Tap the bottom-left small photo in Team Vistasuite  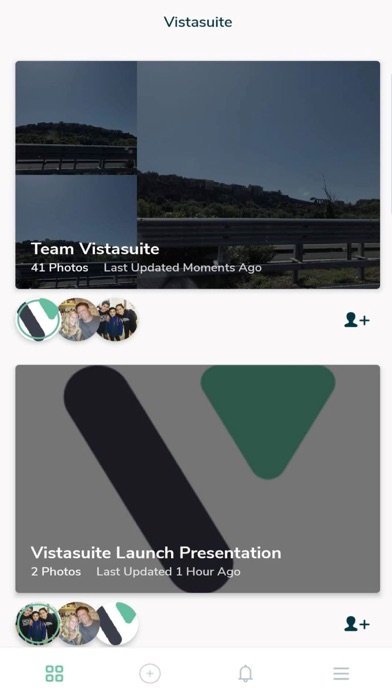click(x=76, y=232)
